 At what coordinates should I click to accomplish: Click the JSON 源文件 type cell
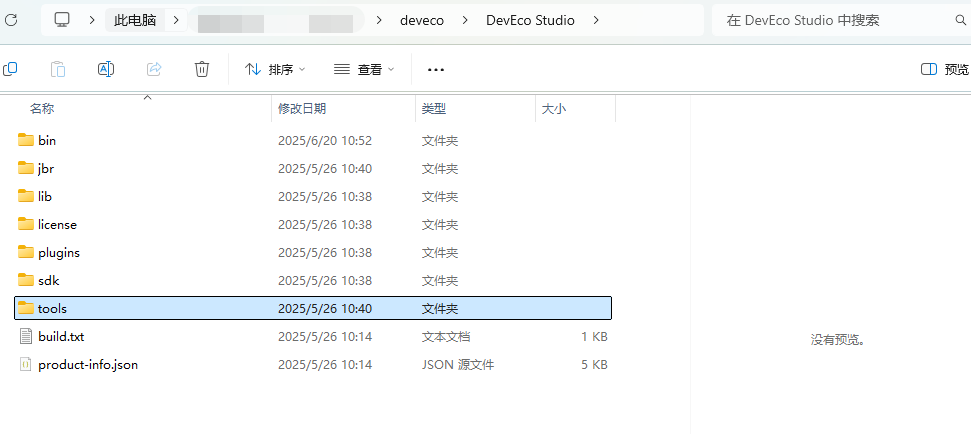pos(458,365)
